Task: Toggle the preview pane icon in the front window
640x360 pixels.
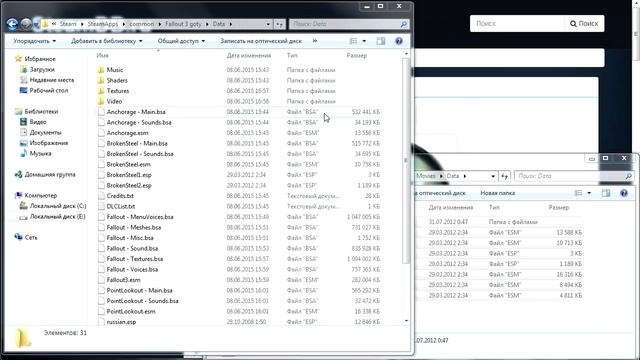Action: 380,41
